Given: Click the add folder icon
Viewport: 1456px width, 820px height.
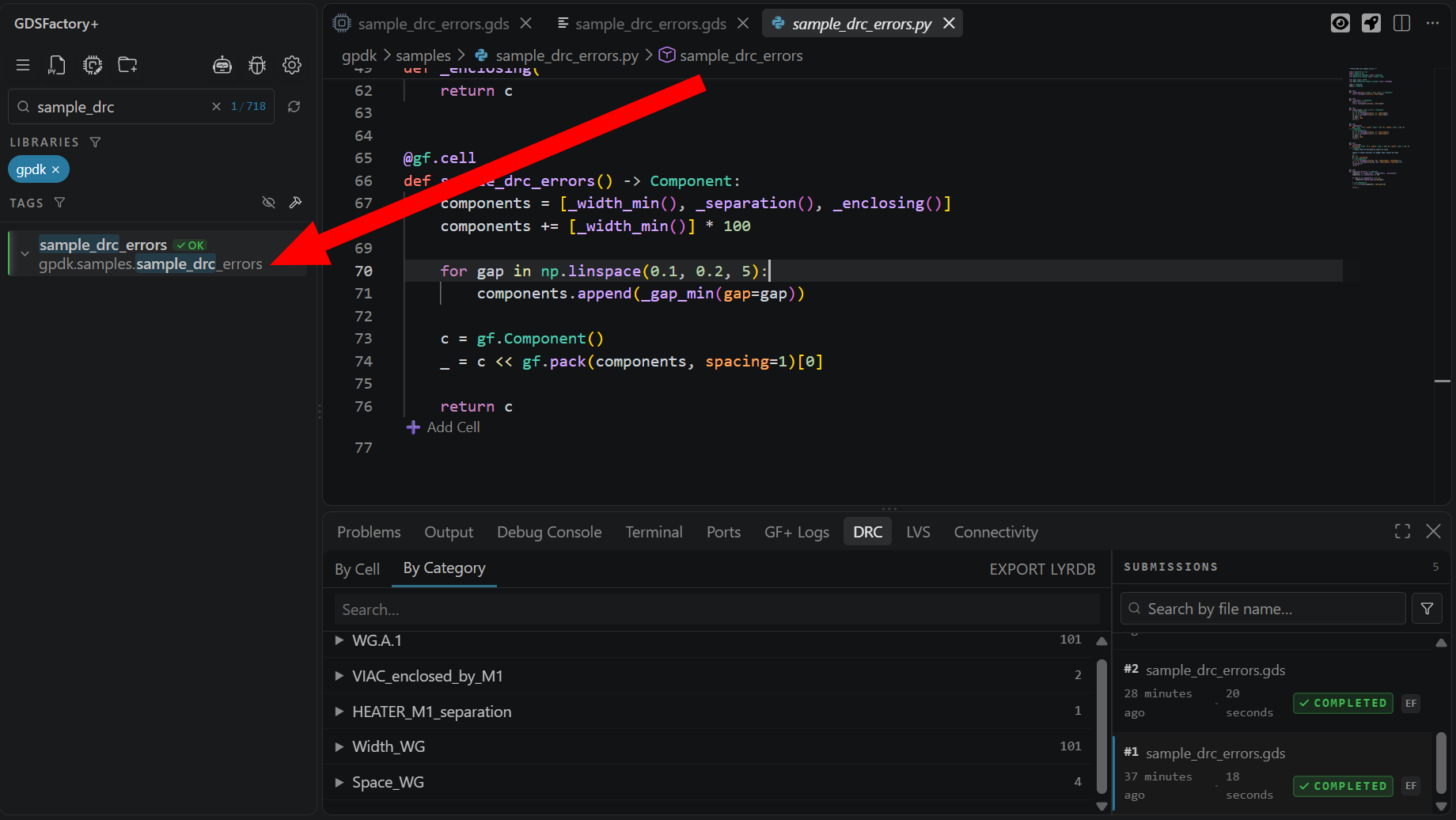Looking at the screenshot, I should [x=127, y=65].
